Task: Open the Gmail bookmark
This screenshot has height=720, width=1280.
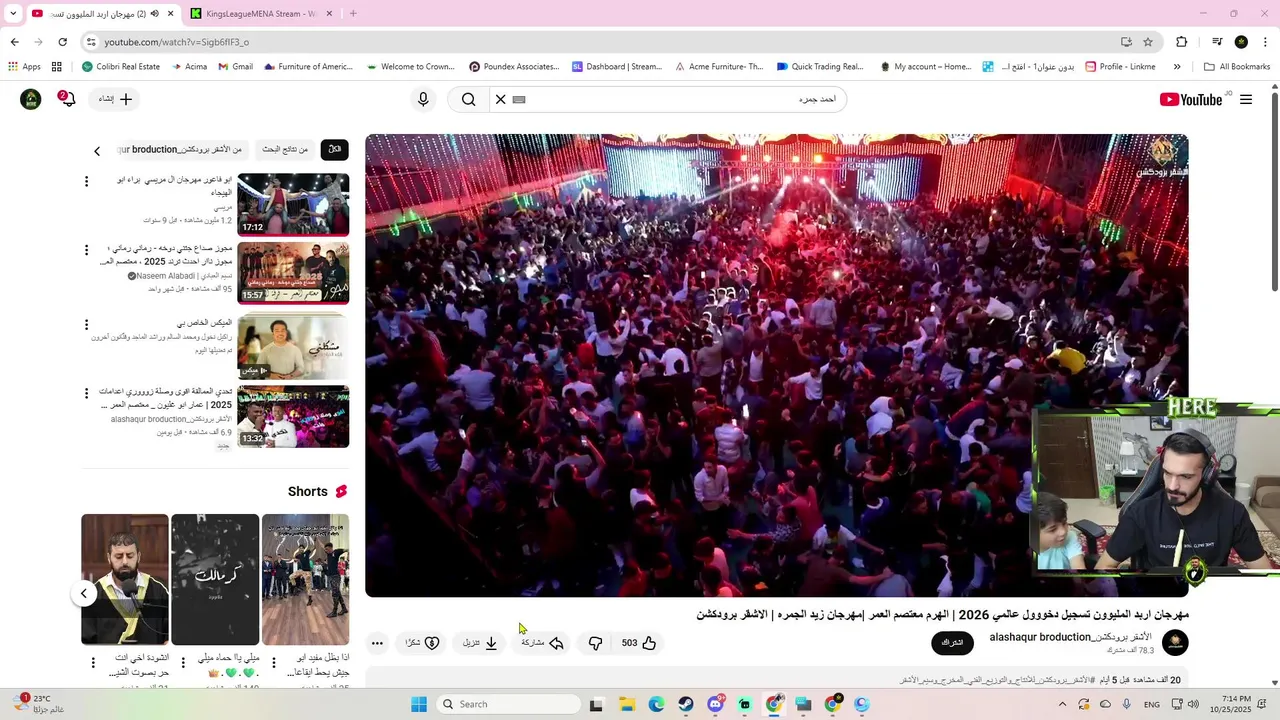Action: coord(234,67)
